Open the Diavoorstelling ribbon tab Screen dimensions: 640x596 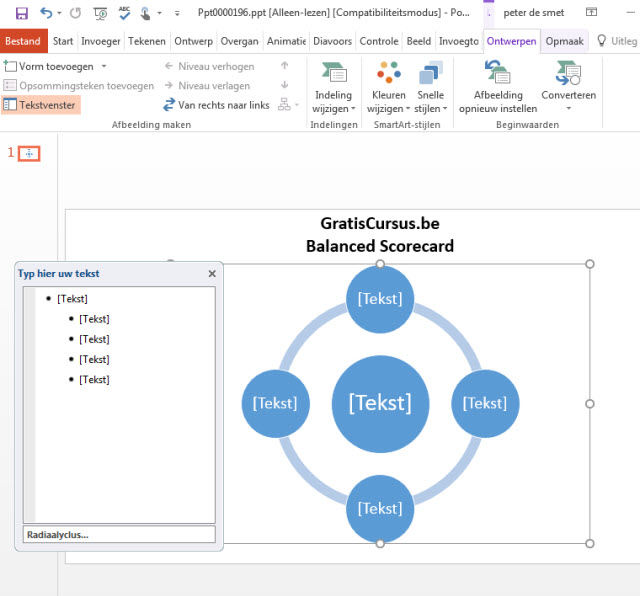[x=332, y=41]
